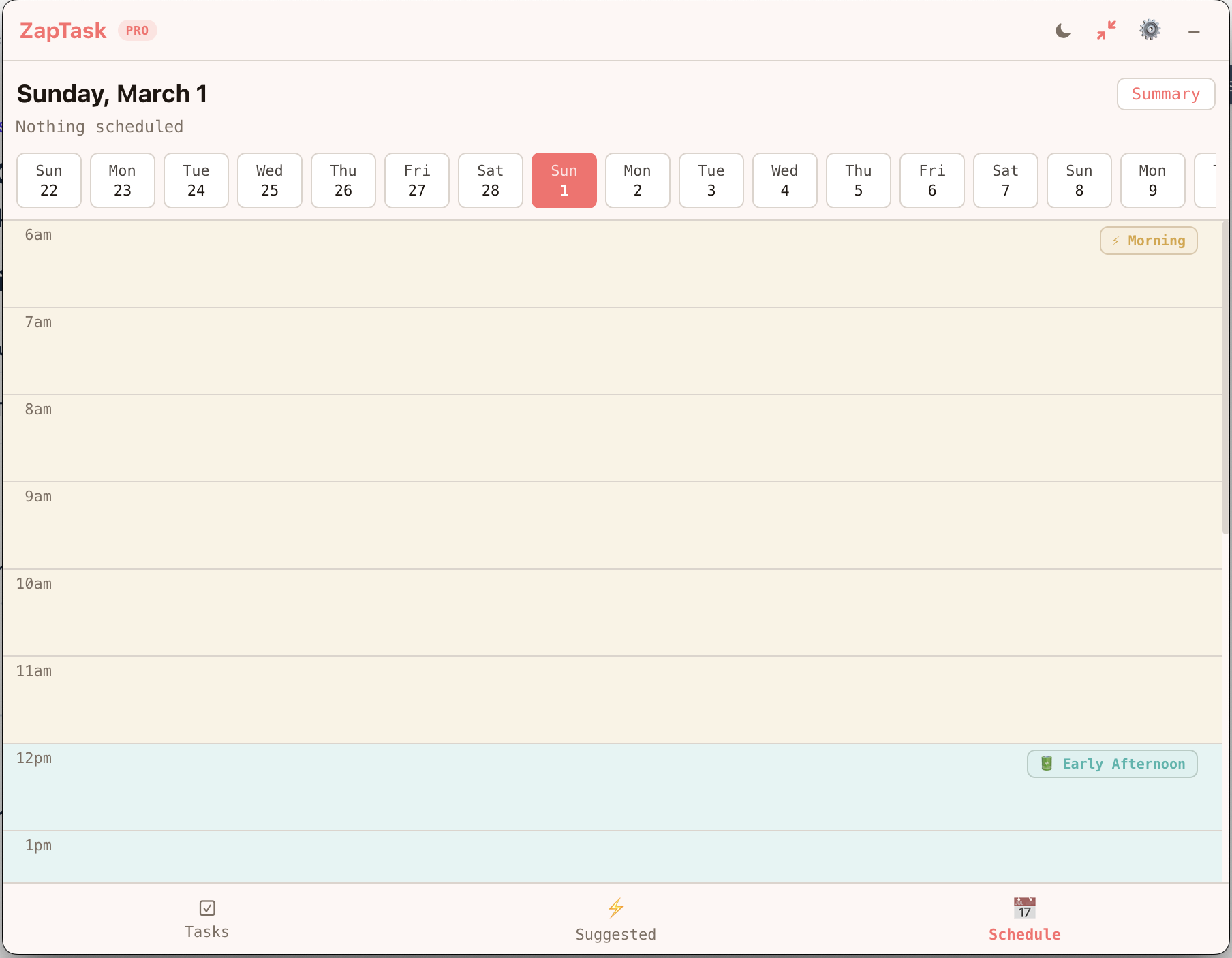Open settings with the gear icon
Screen dimensions: 1232x958
pos(1150,30)
